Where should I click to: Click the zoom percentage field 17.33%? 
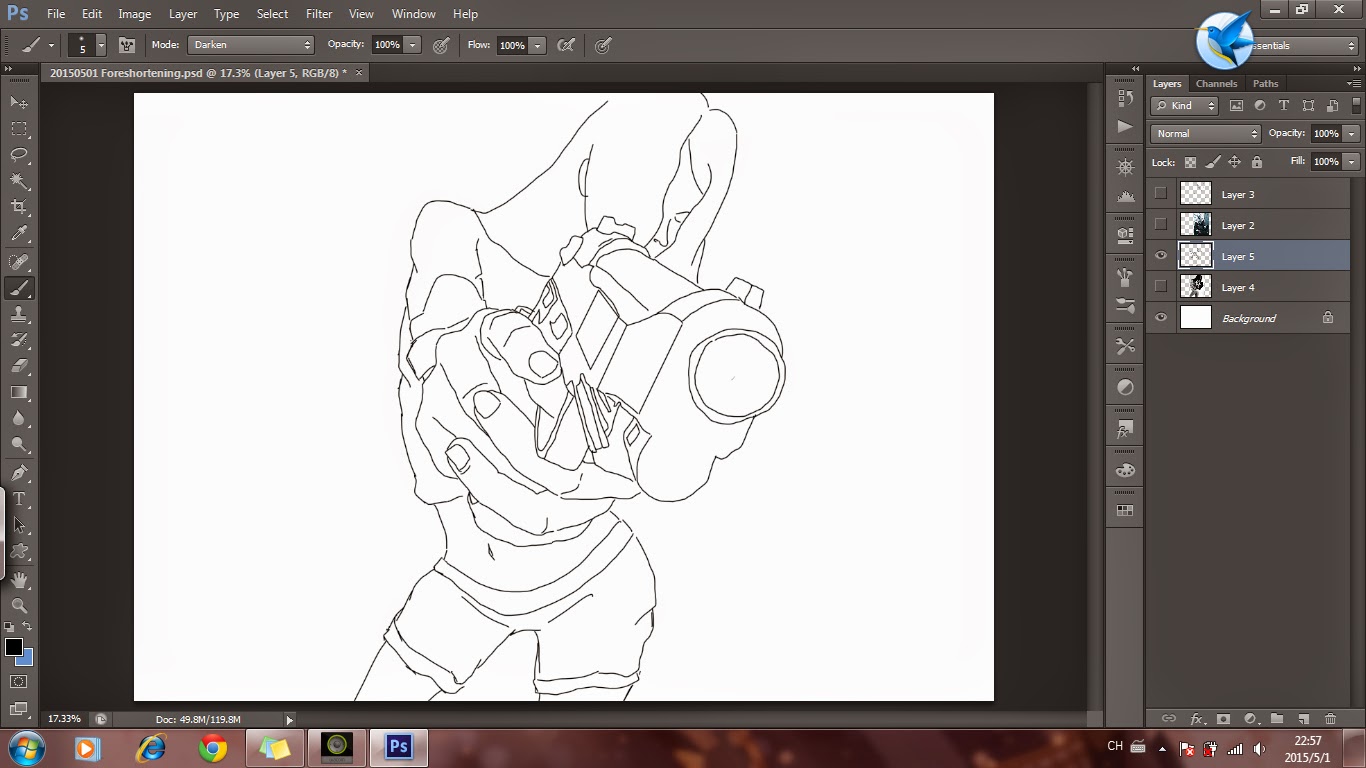(65, 719)
